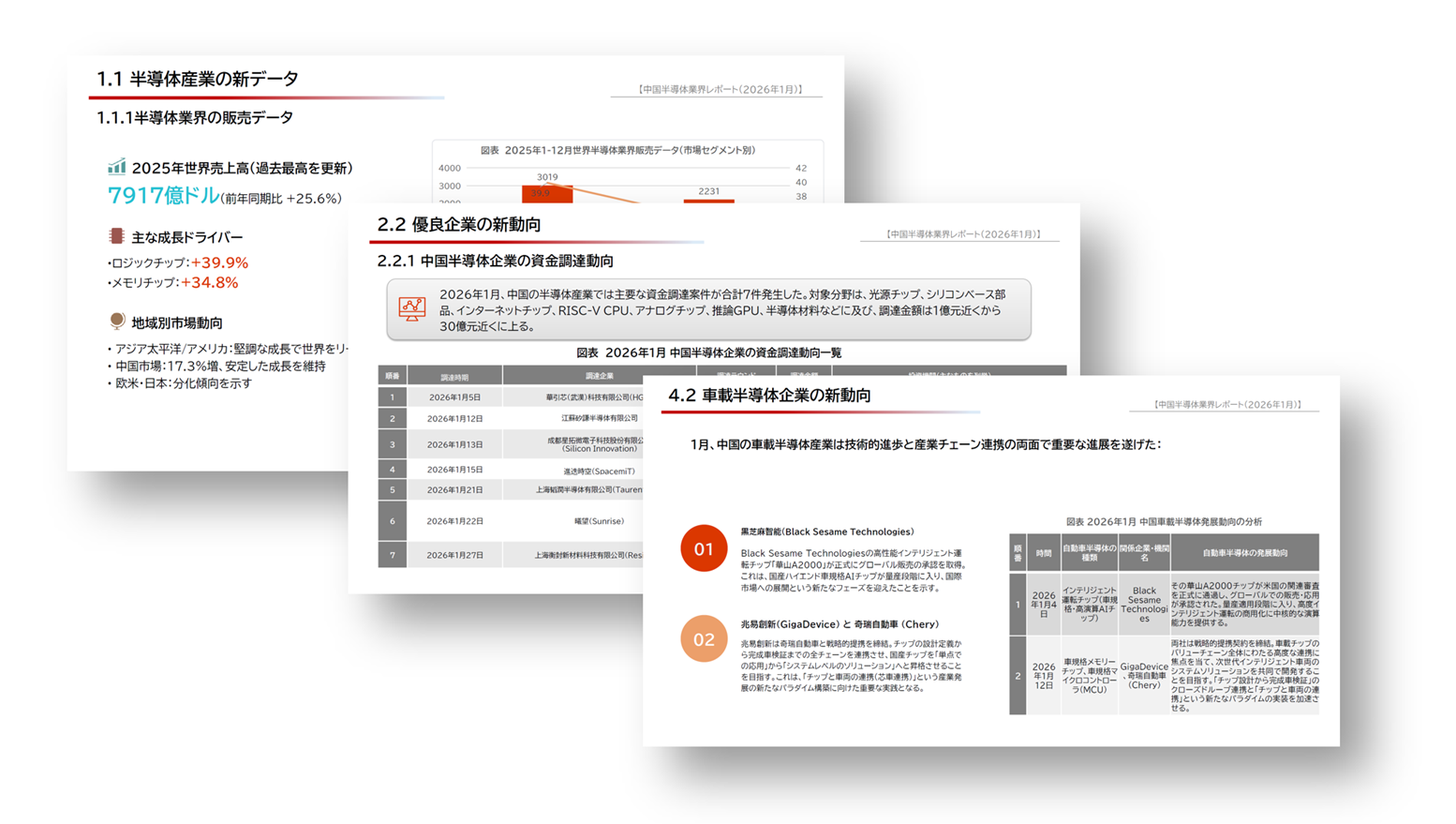Click the +34.8% memory chip growth value
The image size is (1456, 824).
(x=209, y=282)
